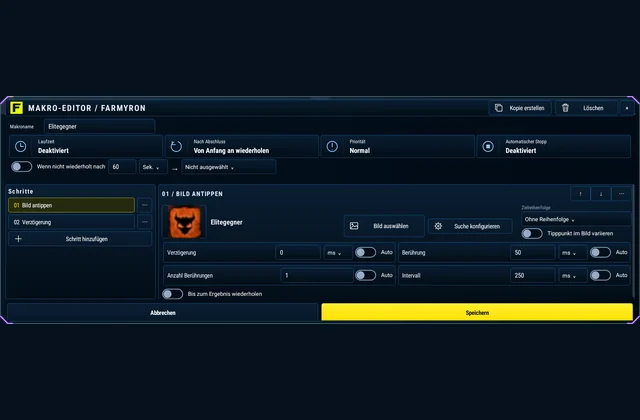This screenshot has height=420, width=640.
Task: Open the Ohne Reihenfolge dropdown
Action: click(576, 219)
